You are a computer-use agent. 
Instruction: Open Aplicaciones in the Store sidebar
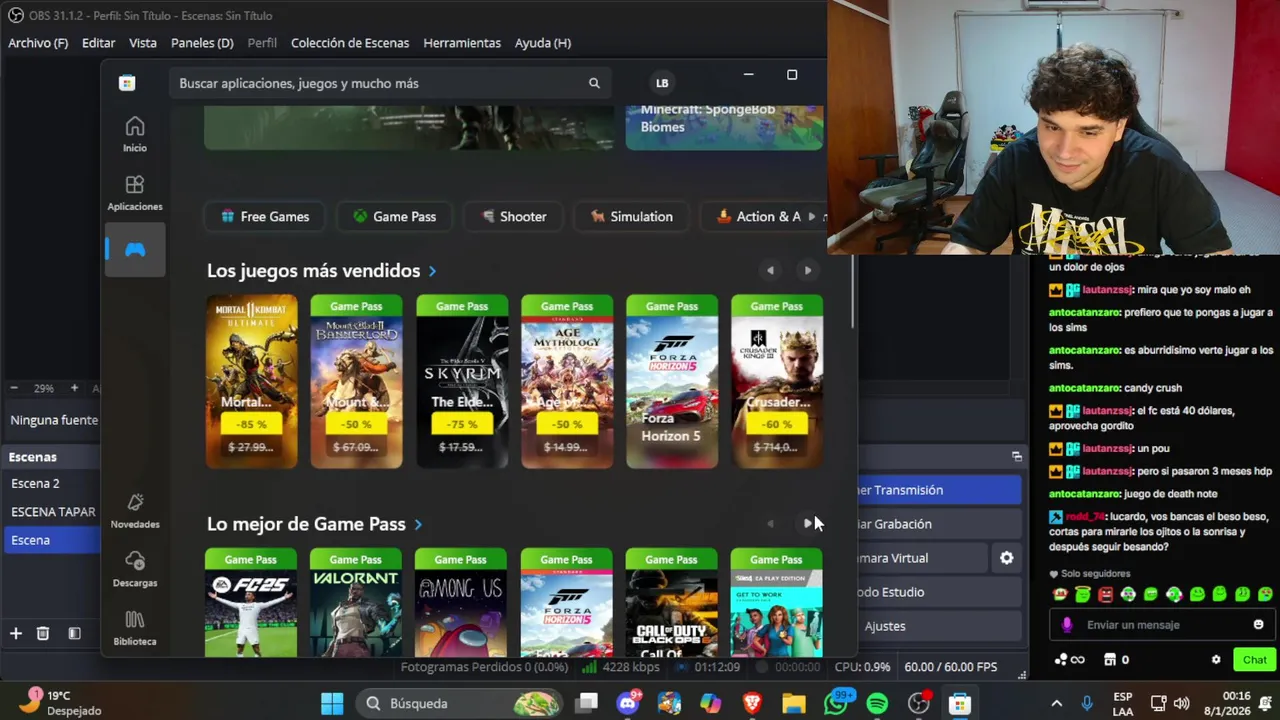(134, 193)
